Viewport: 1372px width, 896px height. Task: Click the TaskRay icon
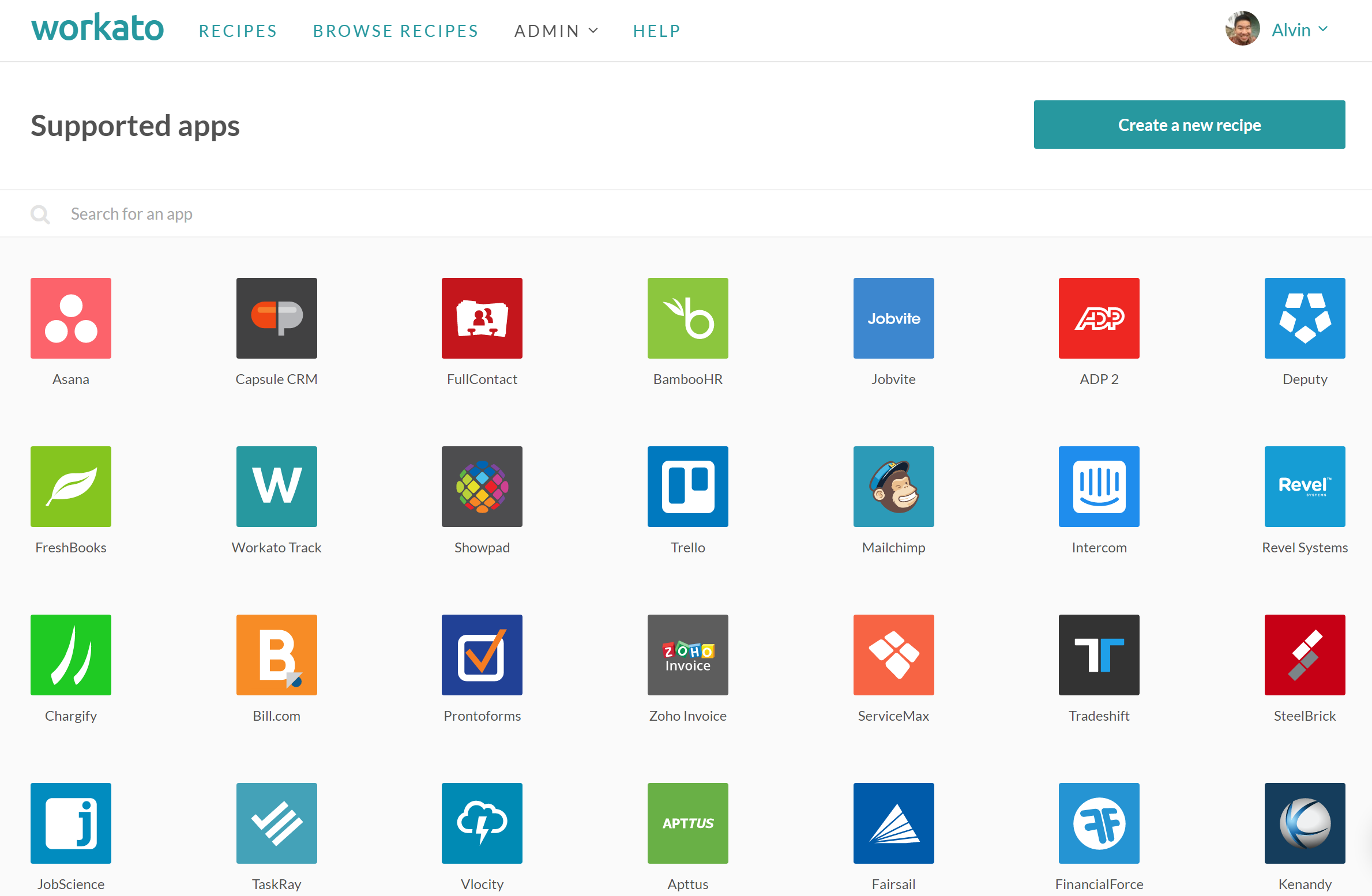pos(277,823)
